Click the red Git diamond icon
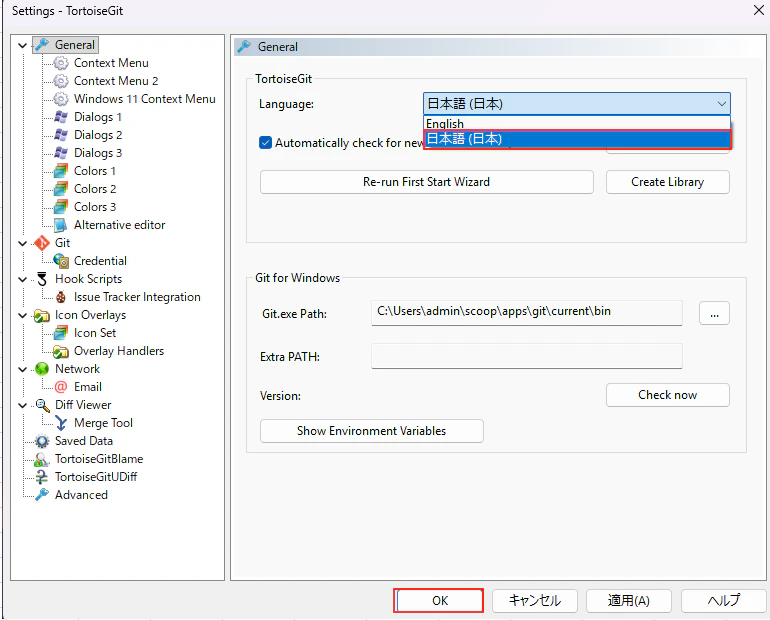Screen dimensions: 770x620 tap(42, 243)
